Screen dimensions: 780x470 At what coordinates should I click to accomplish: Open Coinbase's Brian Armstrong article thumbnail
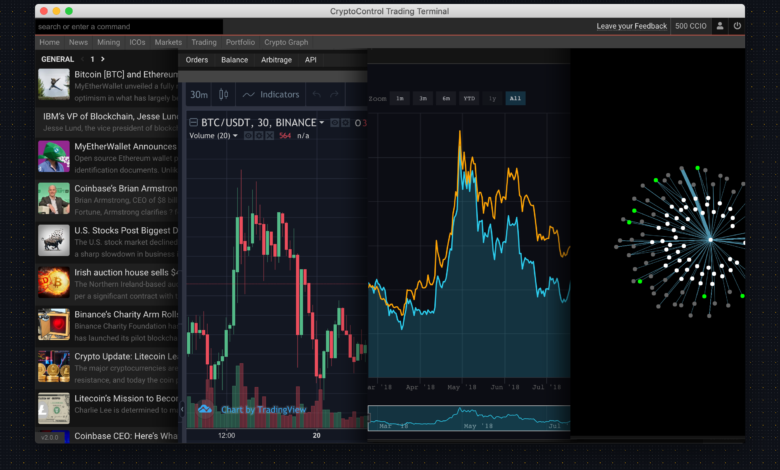click(x=54, y=198)
